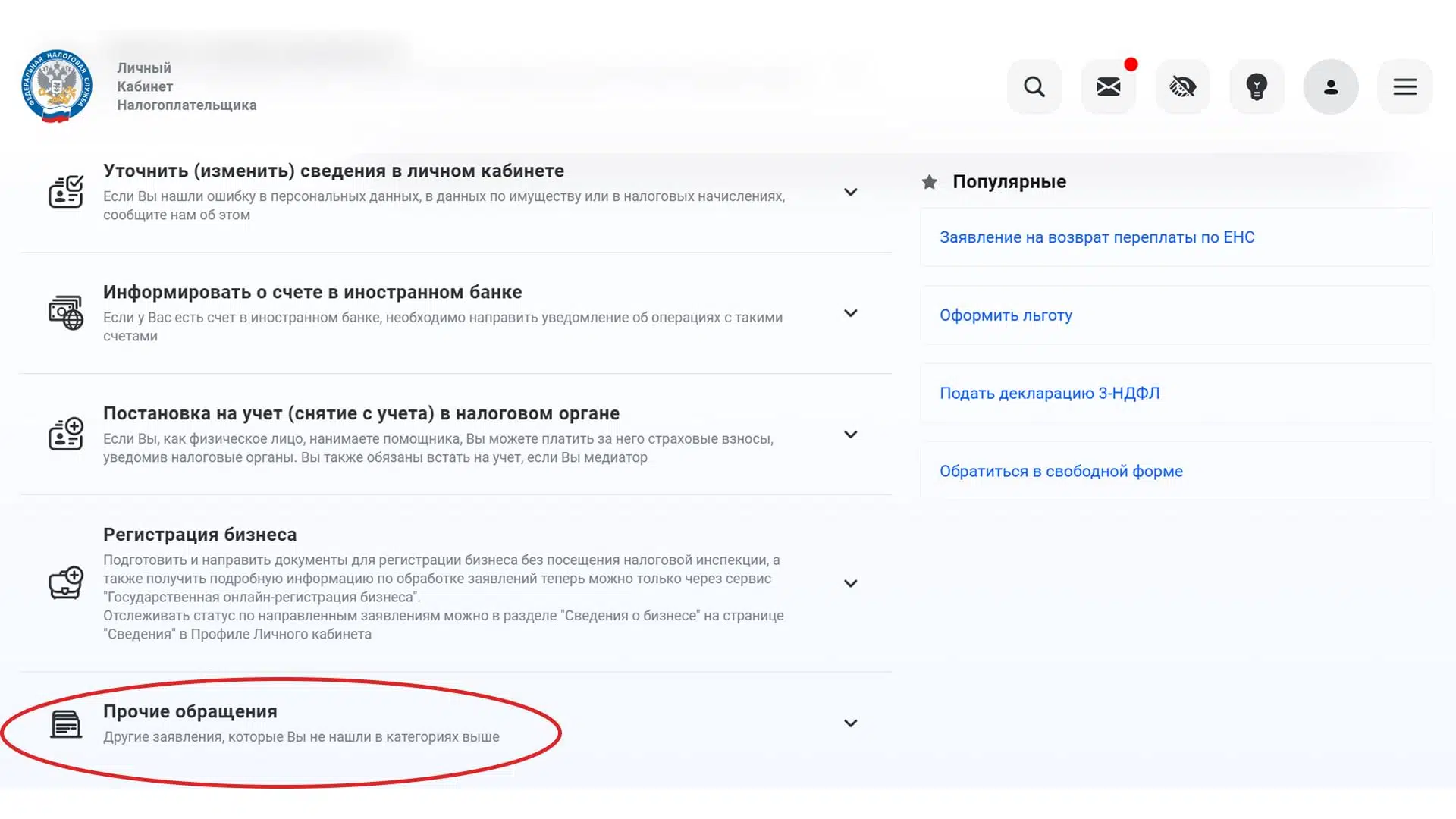Expand Постановка на учет chevron arrow
The image size is (1456, 819).
tap(851, 435)
